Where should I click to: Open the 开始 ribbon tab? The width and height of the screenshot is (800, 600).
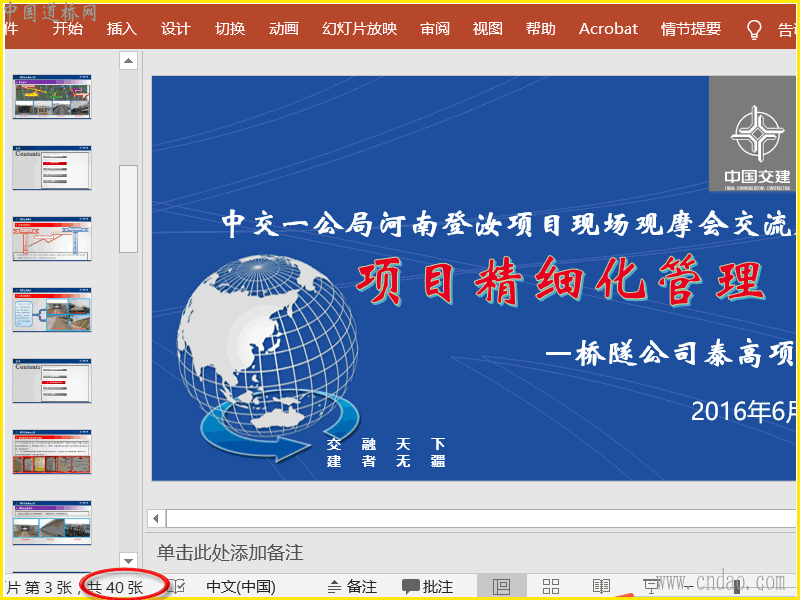[x=67, y=29]
